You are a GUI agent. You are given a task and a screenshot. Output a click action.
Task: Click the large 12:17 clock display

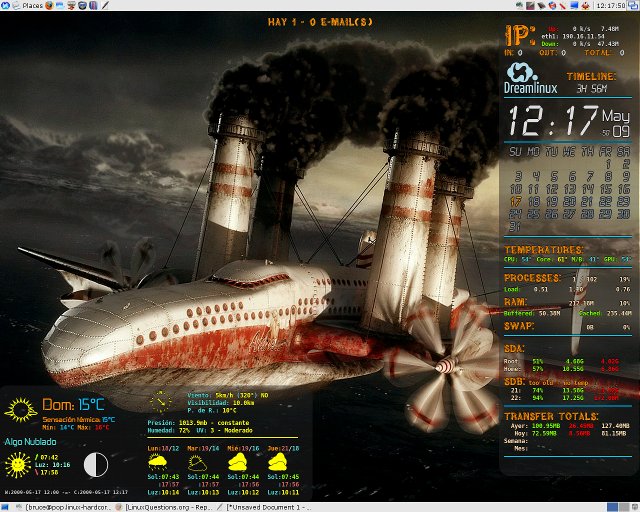pyautogui.click(x=553, y=120)
